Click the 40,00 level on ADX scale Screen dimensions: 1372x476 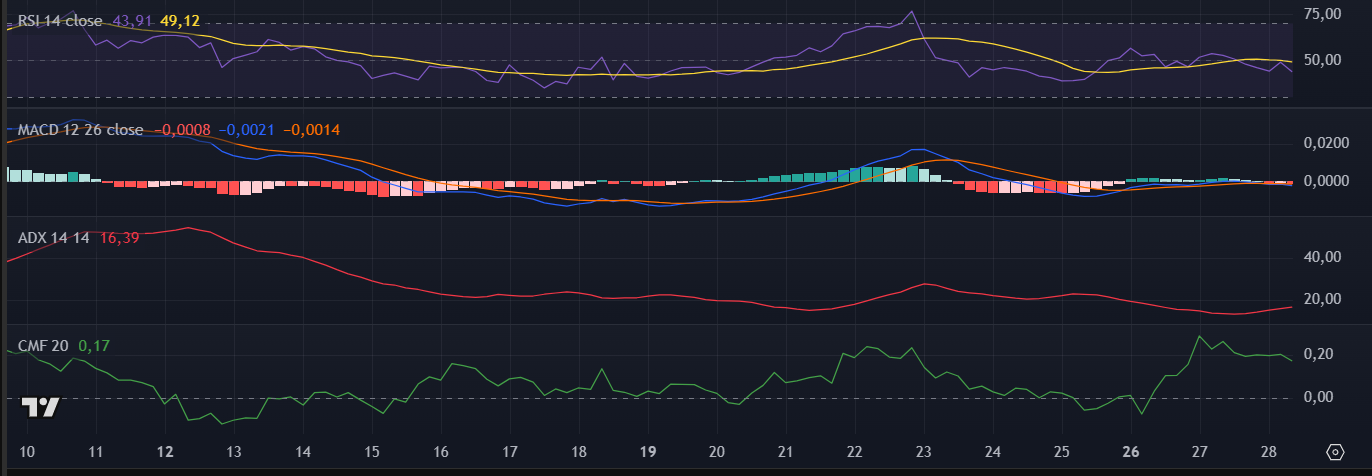1321,257
